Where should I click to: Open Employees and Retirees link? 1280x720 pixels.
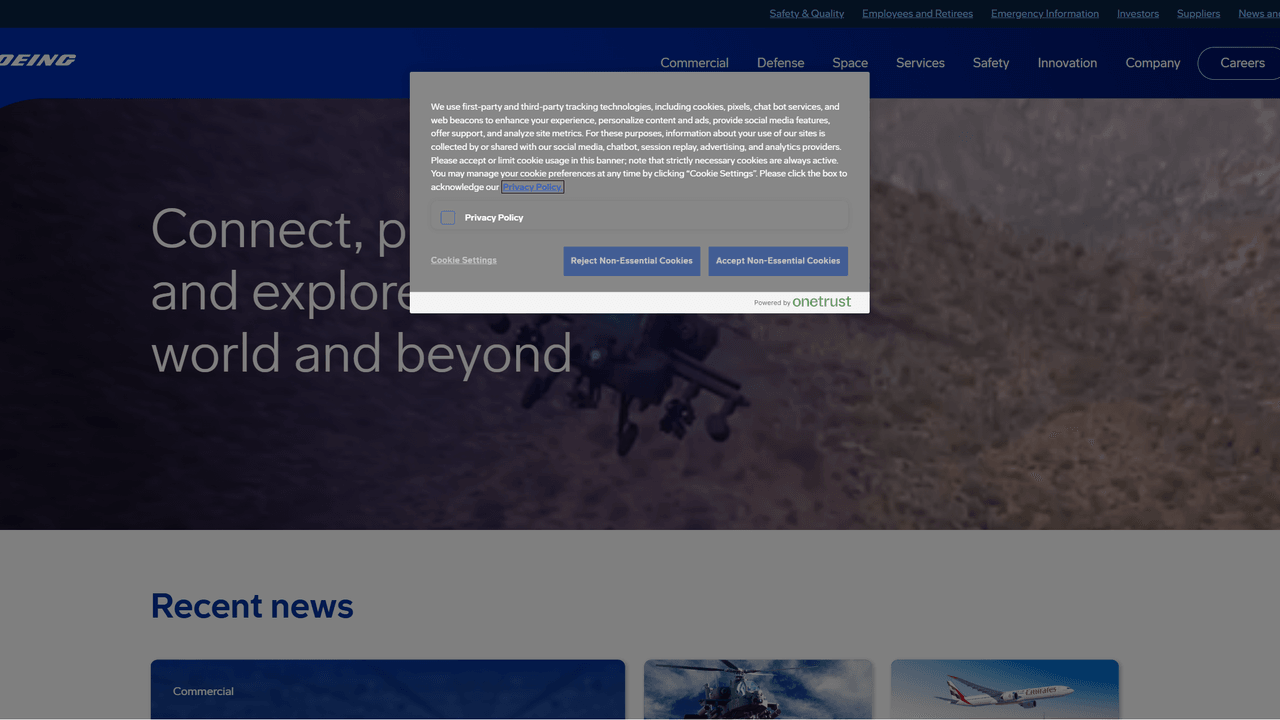tap(917, 14)
